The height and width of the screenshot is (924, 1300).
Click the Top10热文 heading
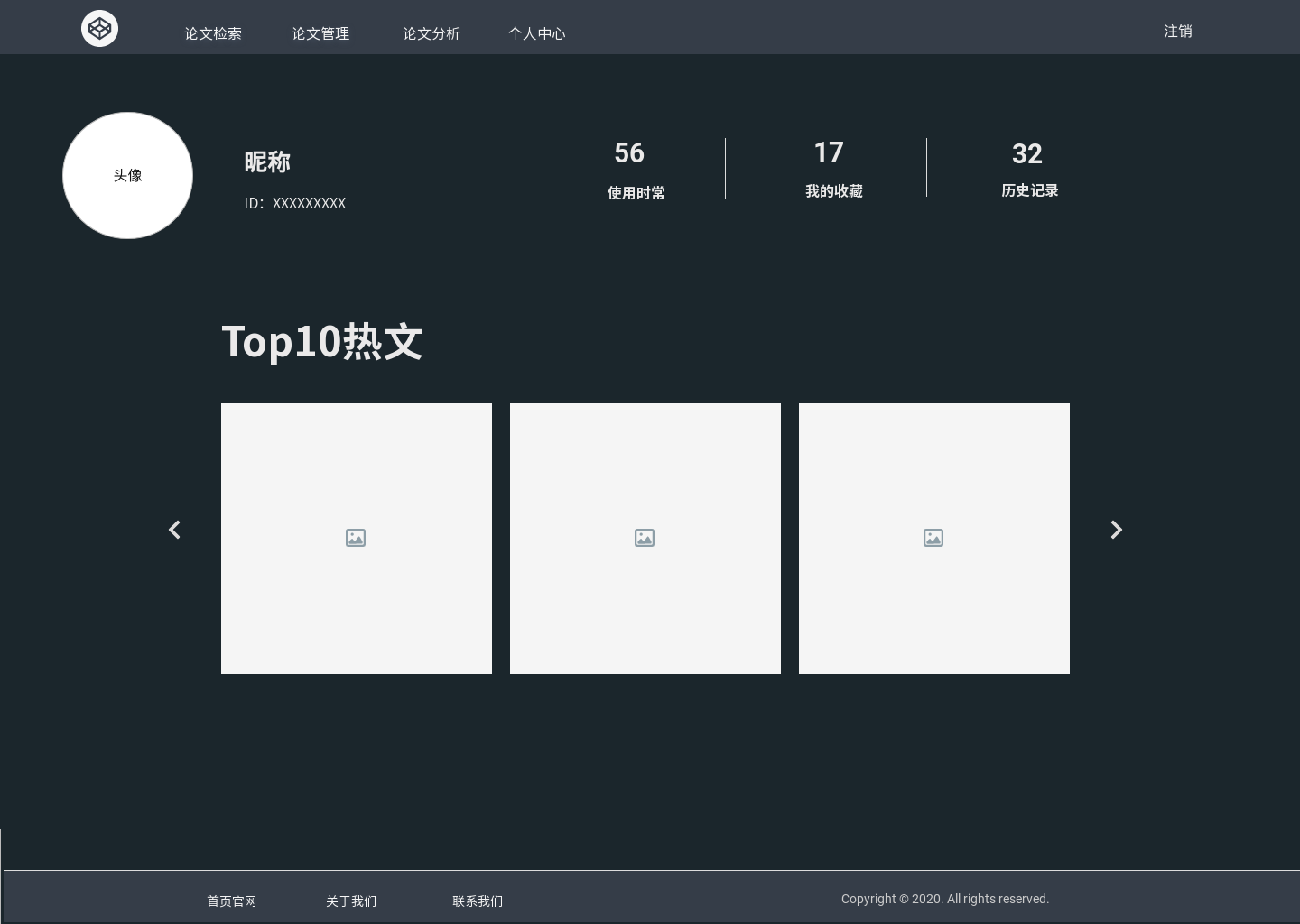point(322,341)
